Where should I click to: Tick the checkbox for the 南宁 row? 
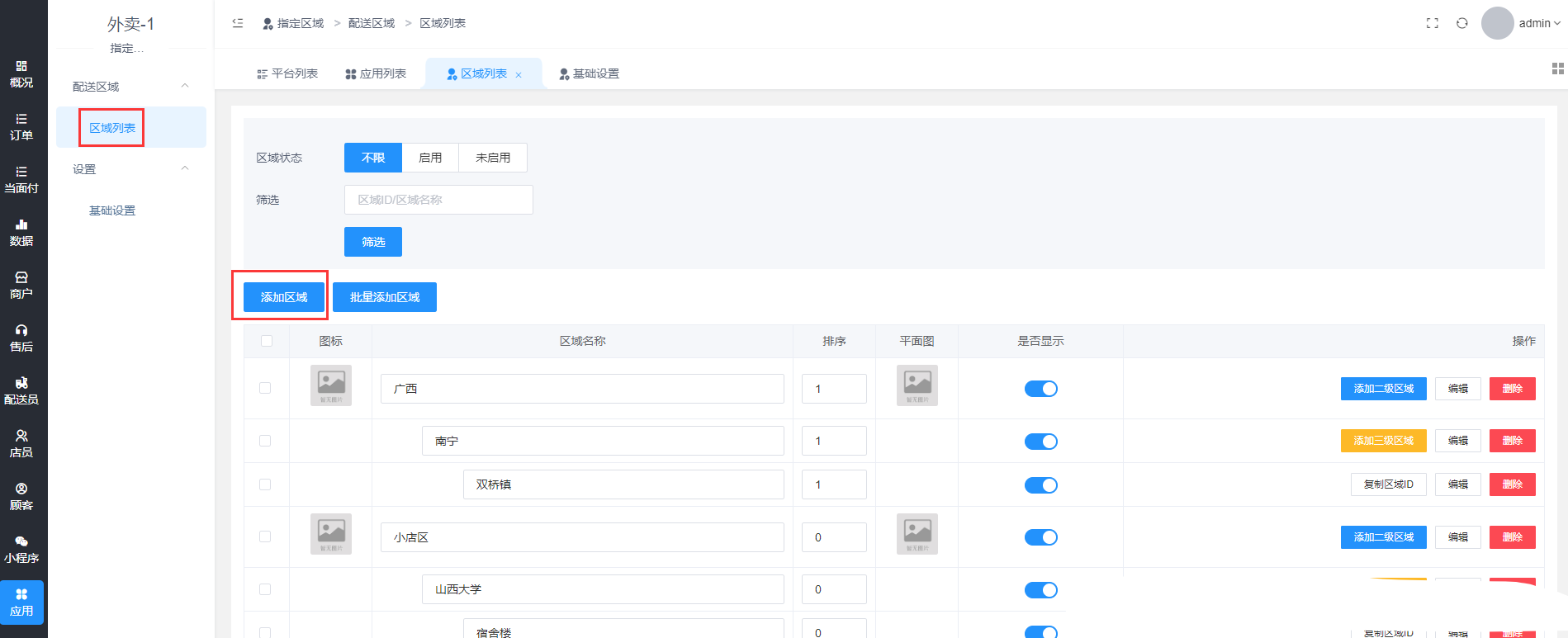point(265,441)
